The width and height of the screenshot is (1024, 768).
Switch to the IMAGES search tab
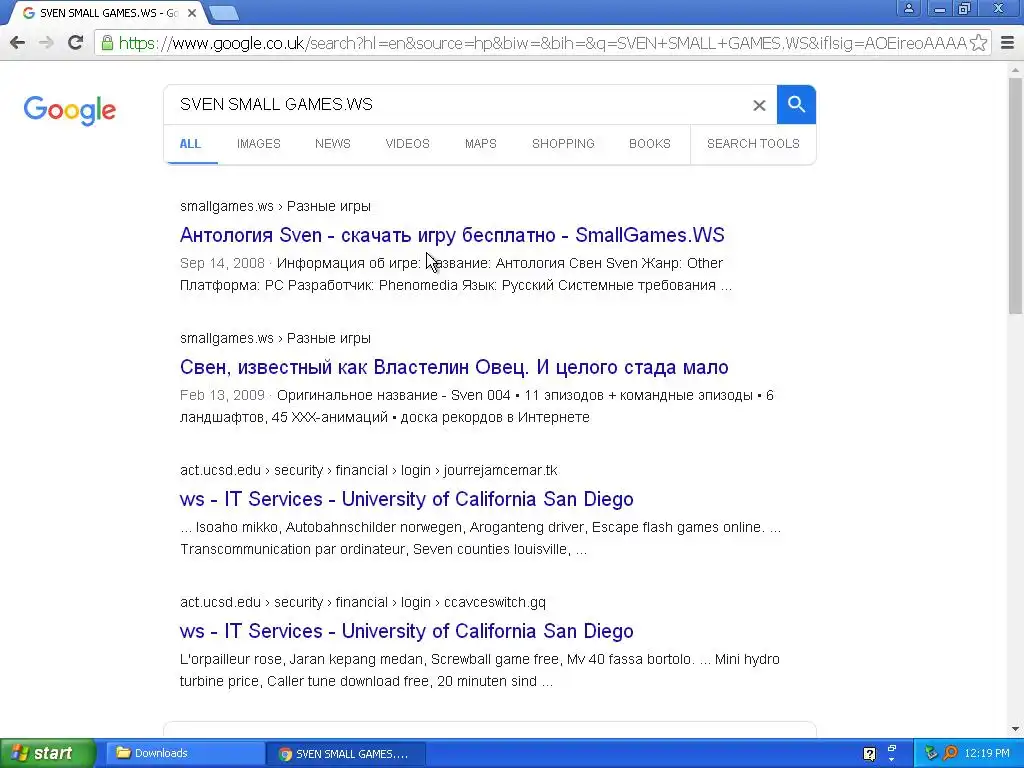pos(259,144)
